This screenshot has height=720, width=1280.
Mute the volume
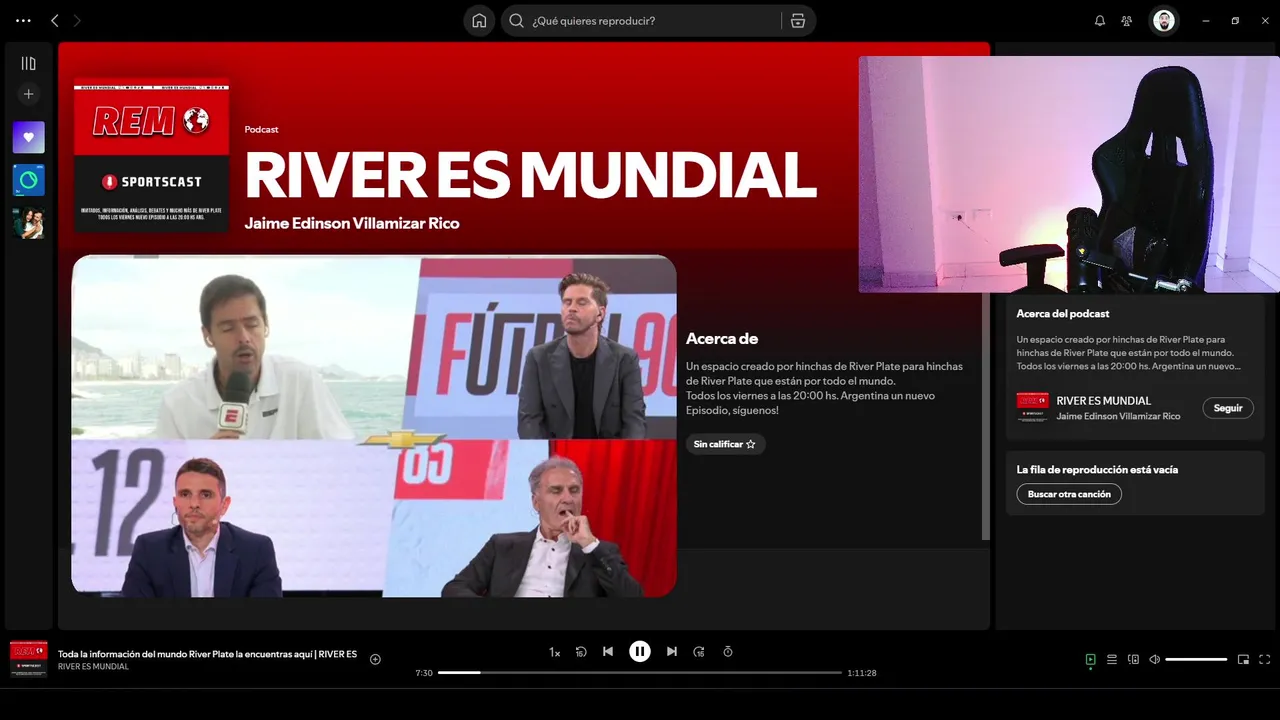[1155, 660]
